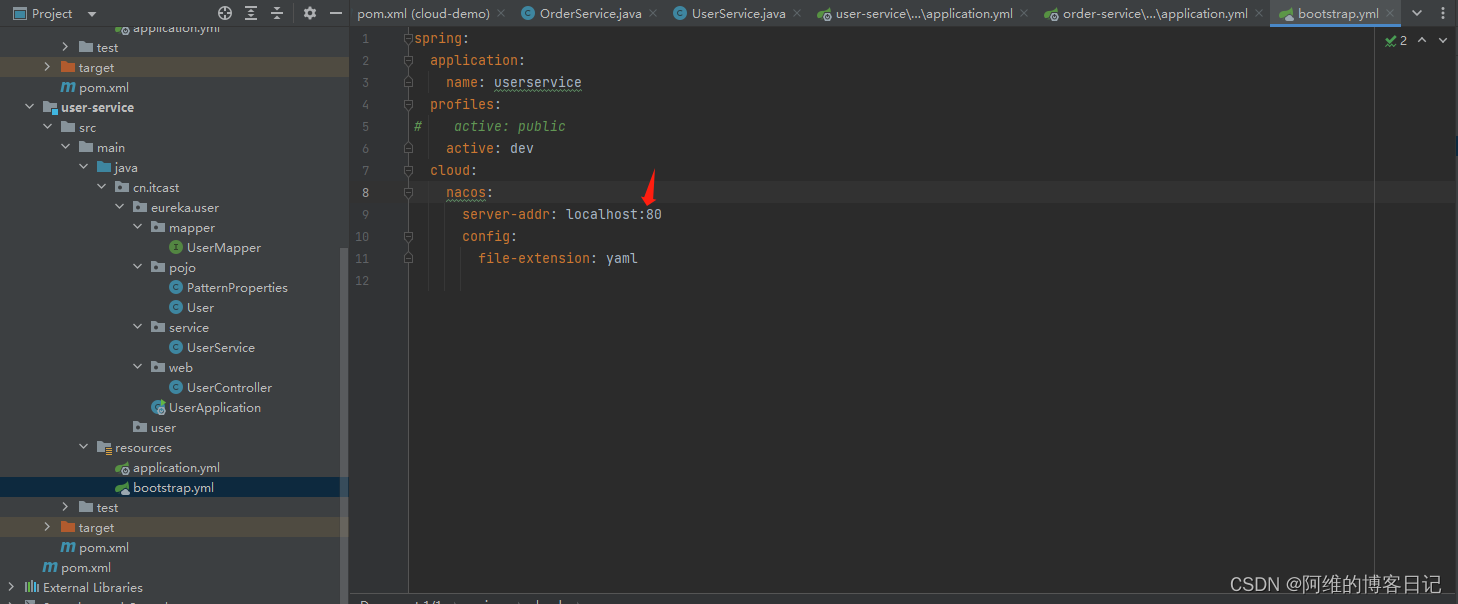Collapse the user-service module node
This screenshot has height=604, width=1458.
click(x=29, y=107)
